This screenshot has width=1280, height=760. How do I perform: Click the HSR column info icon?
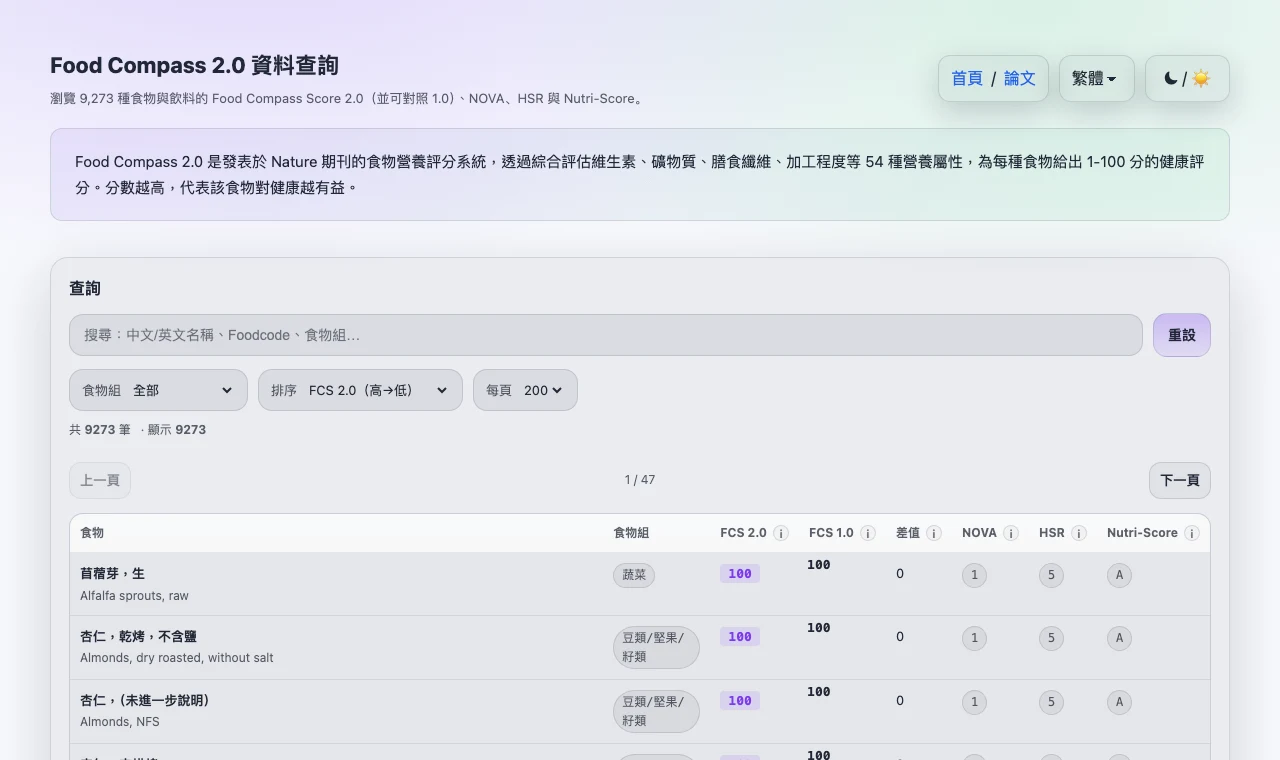(x=1079, y=533)
